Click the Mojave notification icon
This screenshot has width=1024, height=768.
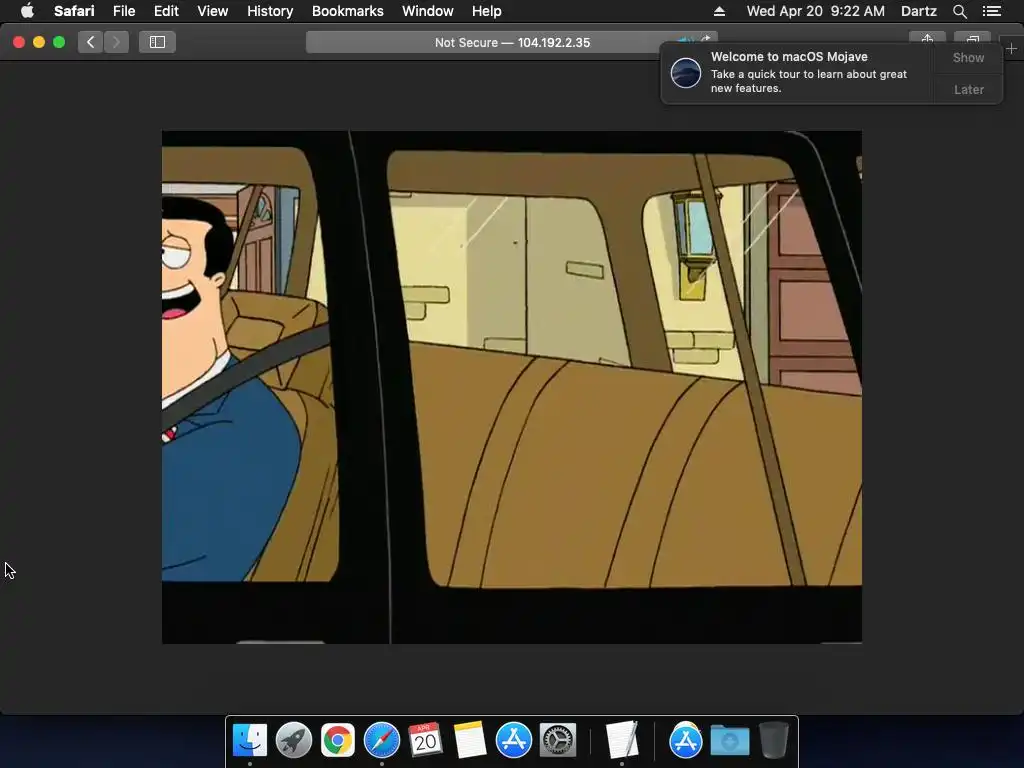(686, 72)
